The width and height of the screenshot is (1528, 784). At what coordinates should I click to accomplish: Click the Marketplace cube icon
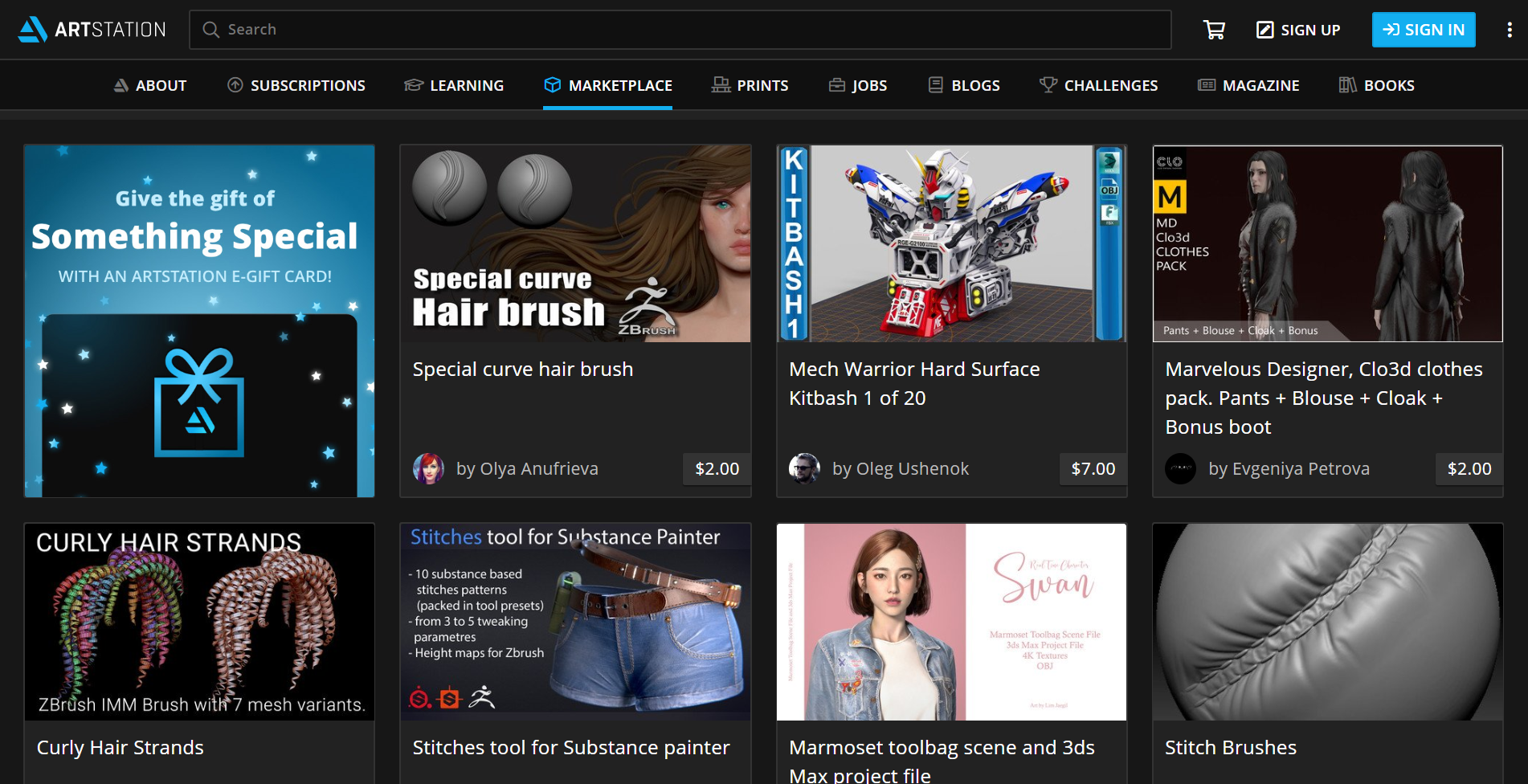pos(552,85)
